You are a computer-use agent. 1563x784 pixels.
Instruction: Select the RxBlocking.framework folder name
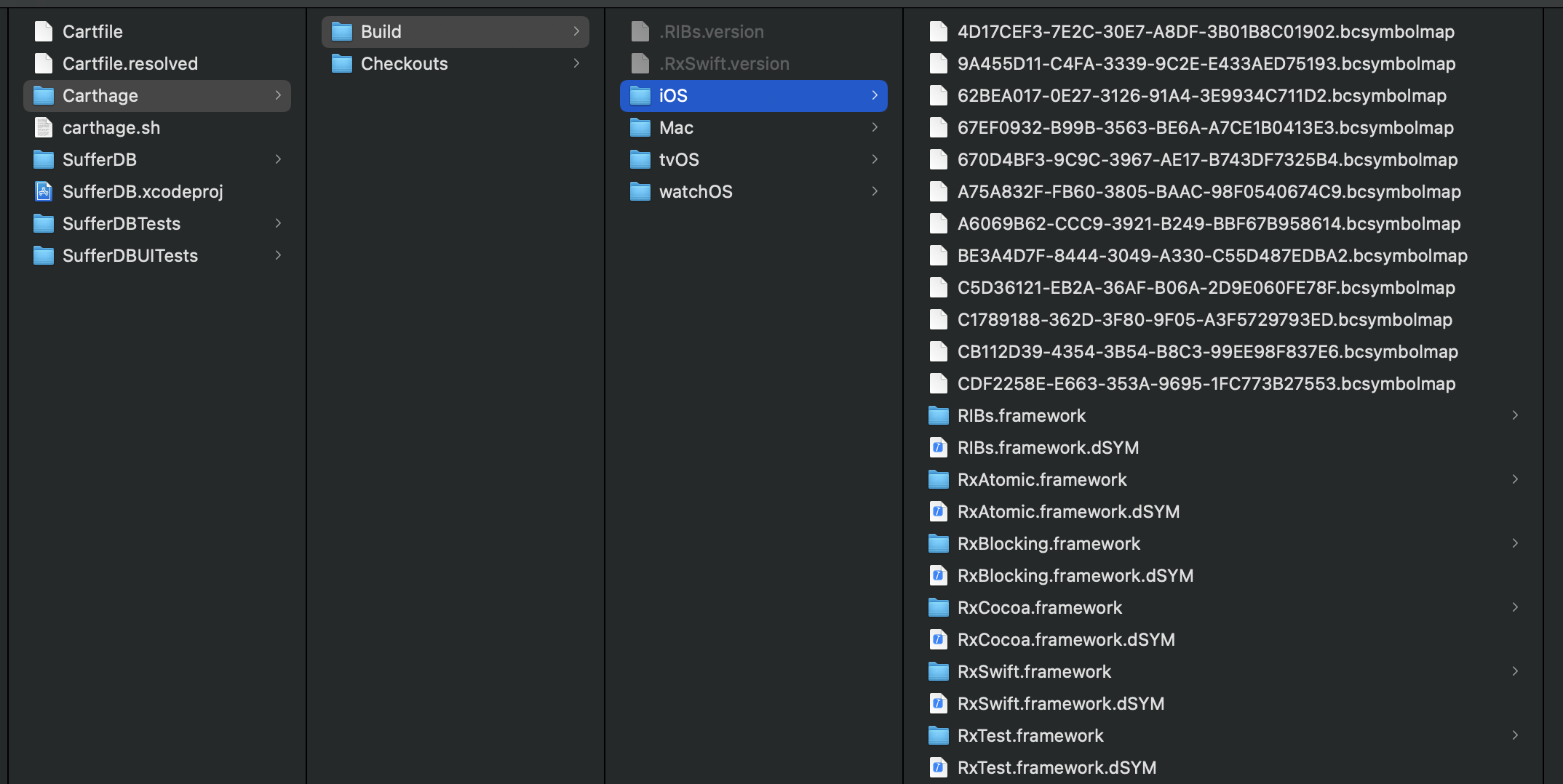pos(1049,544)
